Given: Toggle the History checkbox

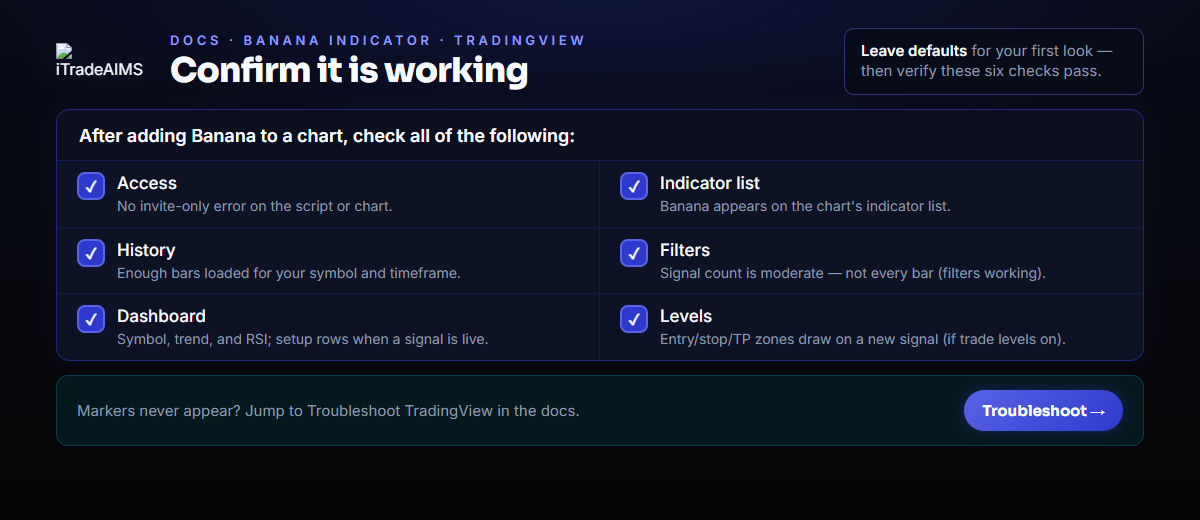Looking at the screenshot, I should click(x=91, y=253).
